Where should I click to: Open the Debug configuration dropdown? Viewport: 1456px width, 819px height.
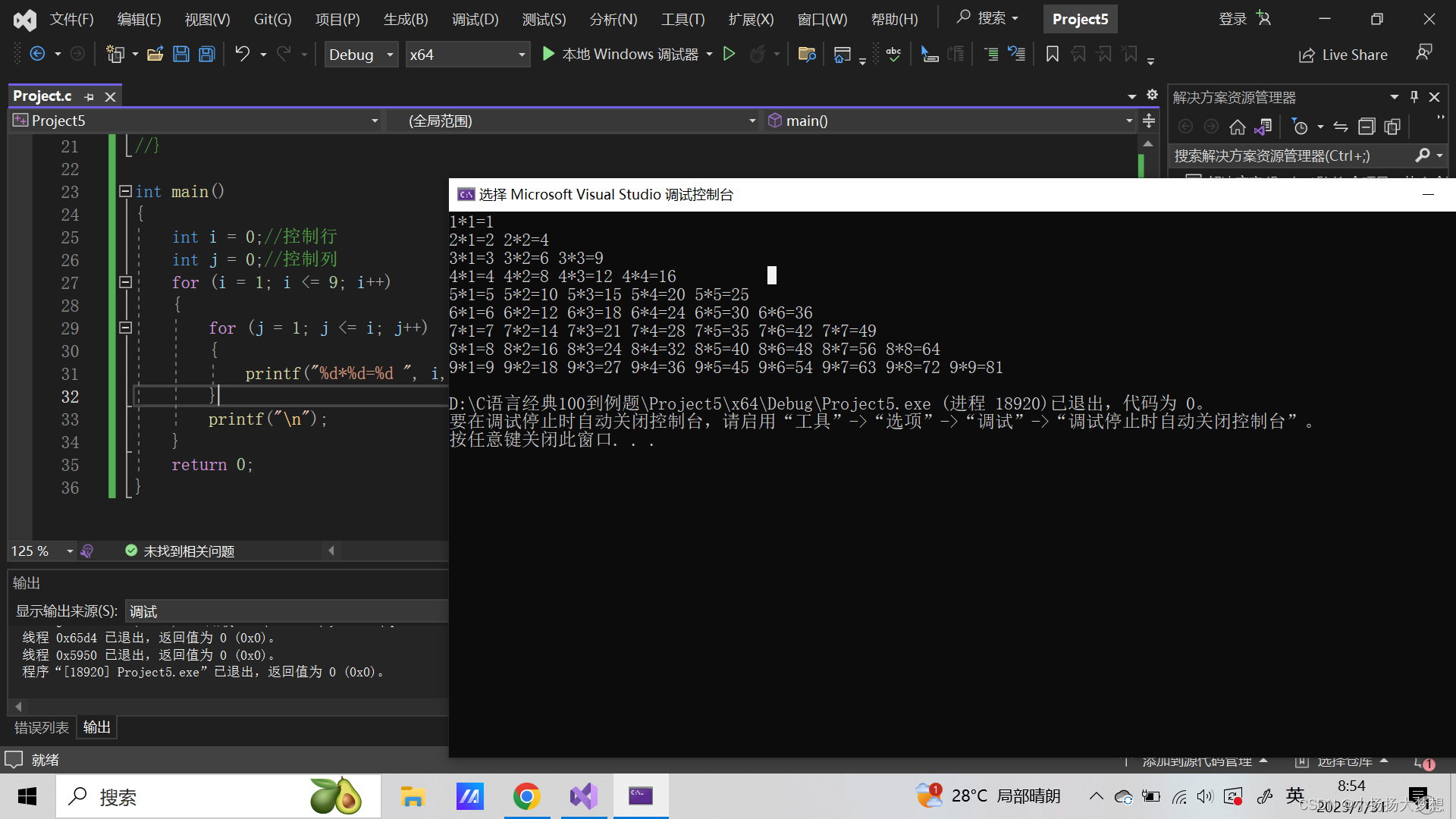(390, 55)
